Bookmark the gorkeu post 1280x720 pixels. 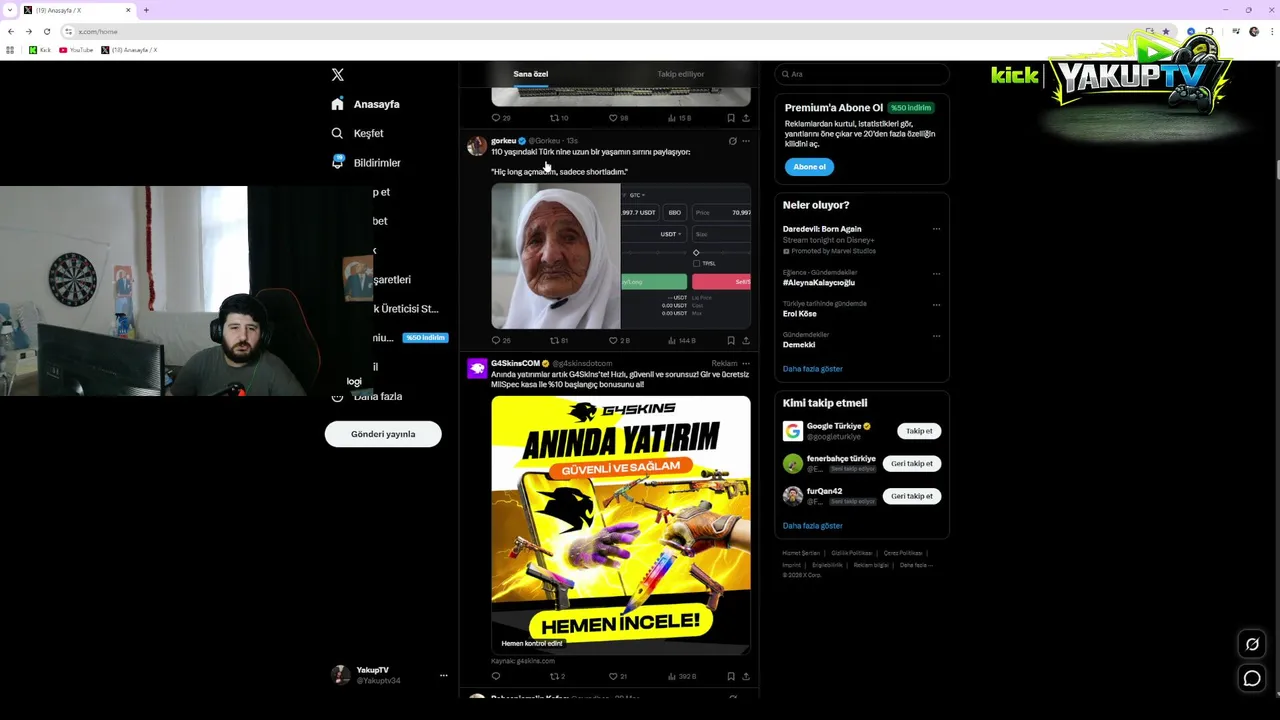[x=731, y=340]
